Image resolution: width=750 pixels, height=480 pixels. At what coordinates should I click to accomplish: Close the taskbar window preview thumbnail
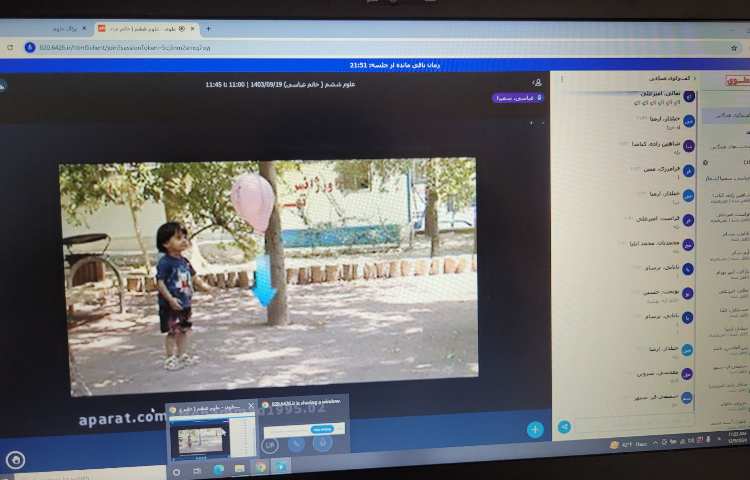[x=251, y=406]
